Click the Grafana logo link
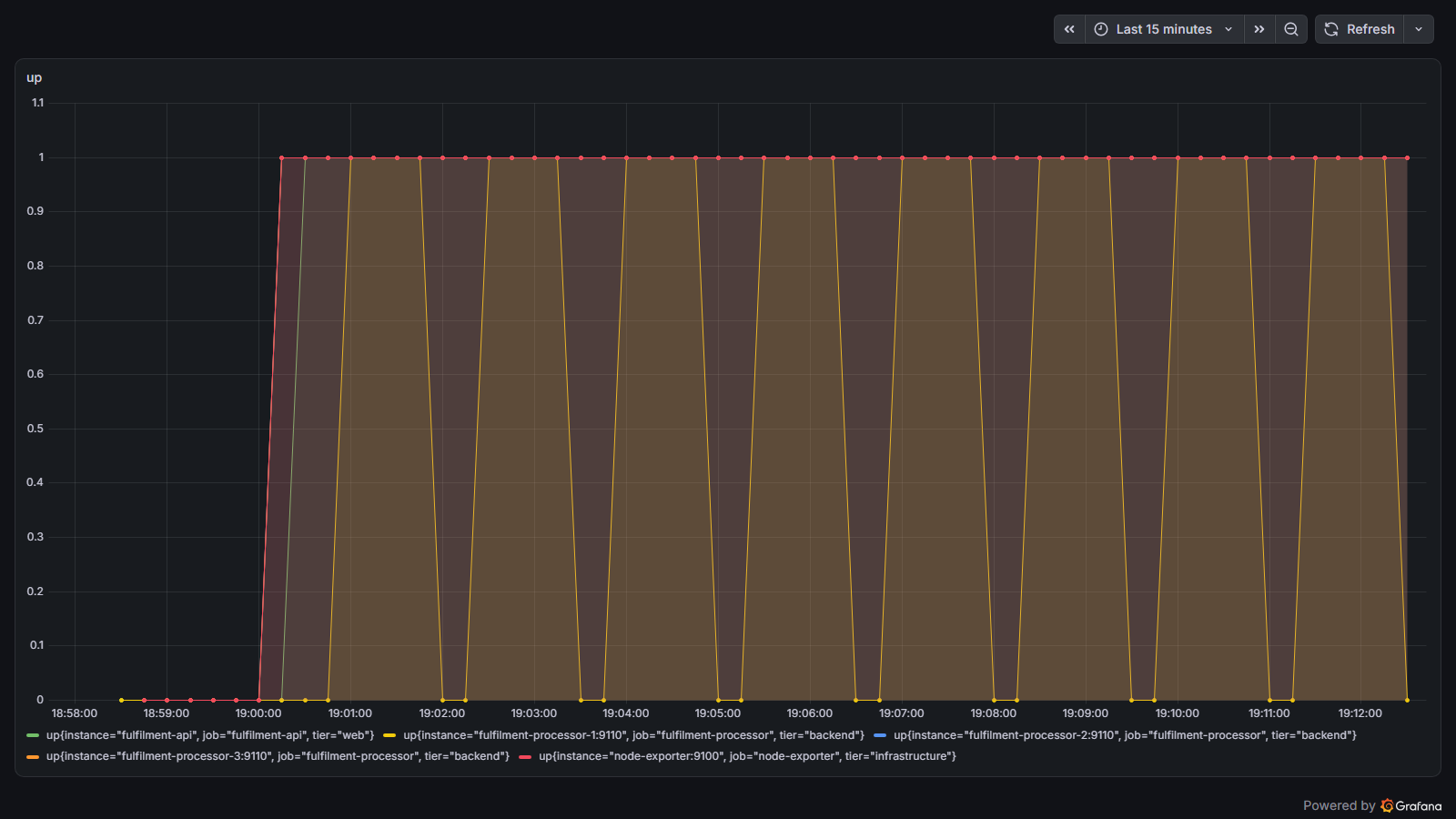Viewport: 1456px width, 819px height. (1411, 805)
